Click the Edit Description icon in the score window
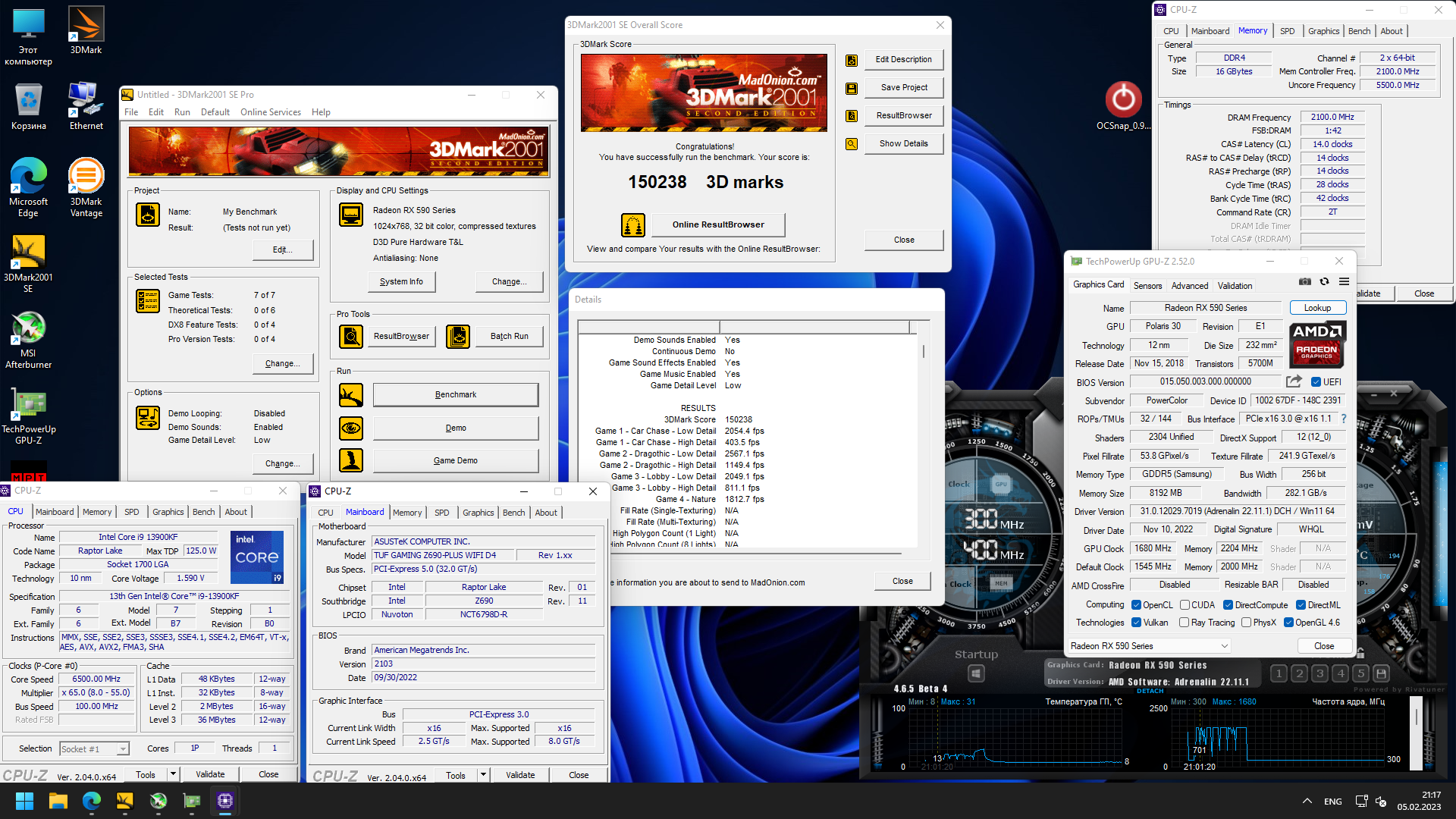1456x819 pixels. click(x=852, y=60)
